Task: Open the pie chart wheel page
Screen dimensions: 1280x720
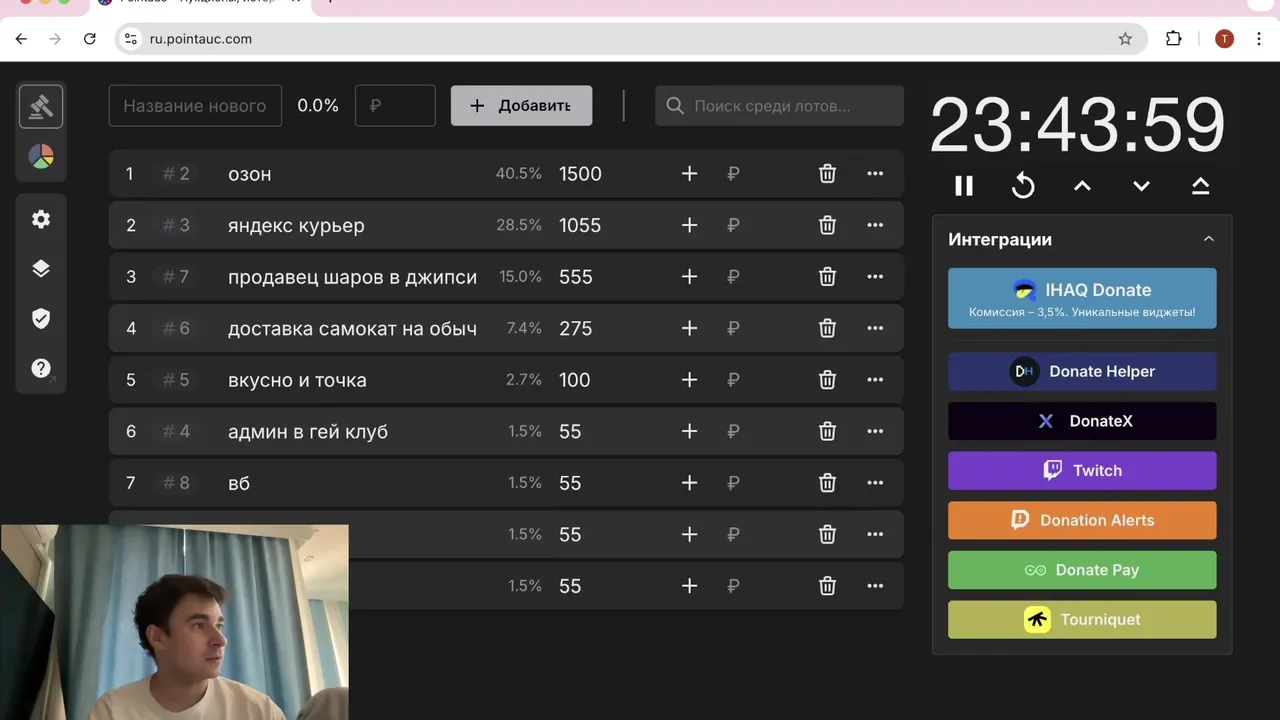Action: coord(41,157)
